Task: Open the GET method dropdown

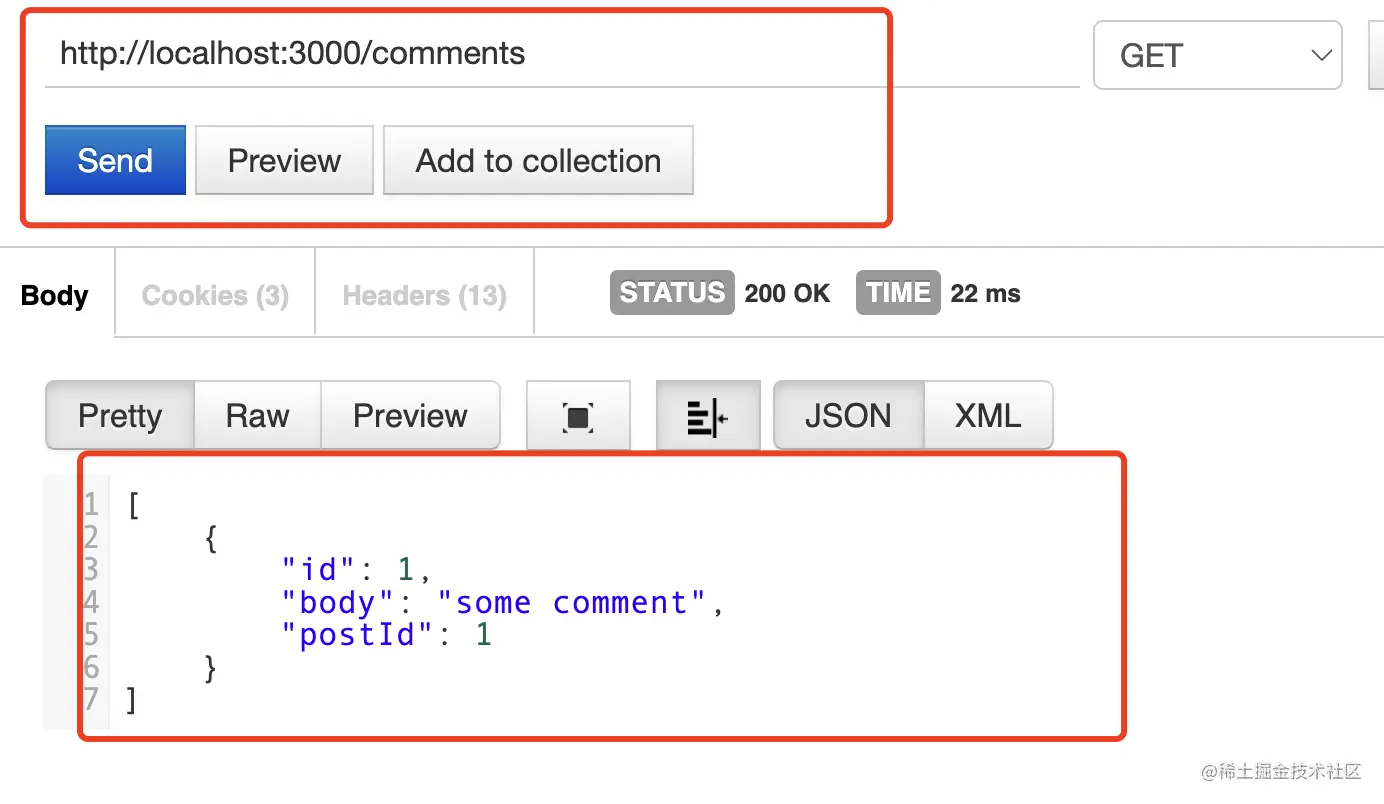Action: pyautogui.click(x=1218, y=55)
